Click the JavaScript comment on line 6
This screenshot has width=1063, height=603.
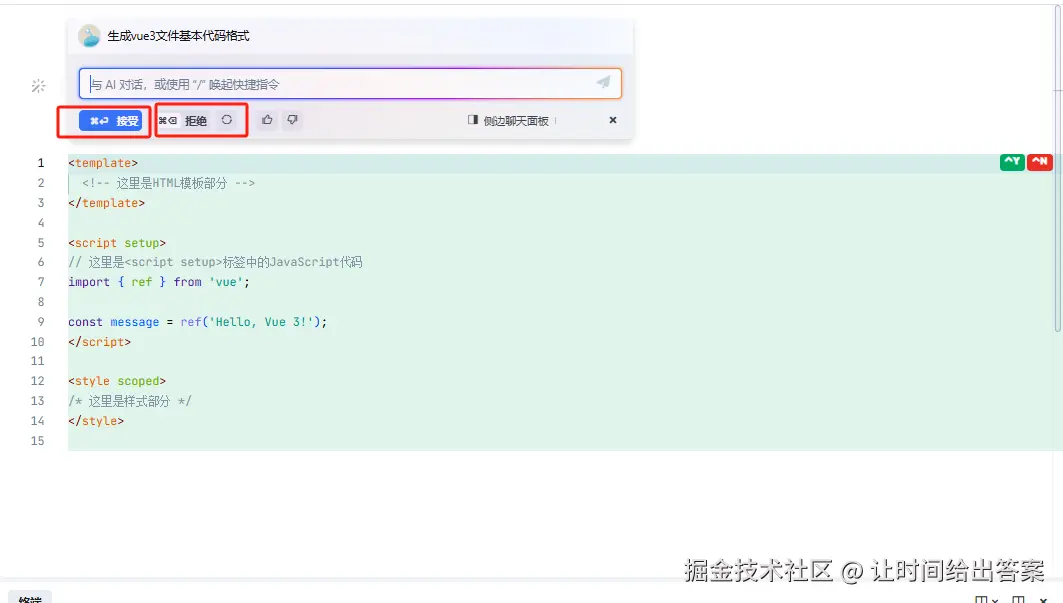coord(215,262)
